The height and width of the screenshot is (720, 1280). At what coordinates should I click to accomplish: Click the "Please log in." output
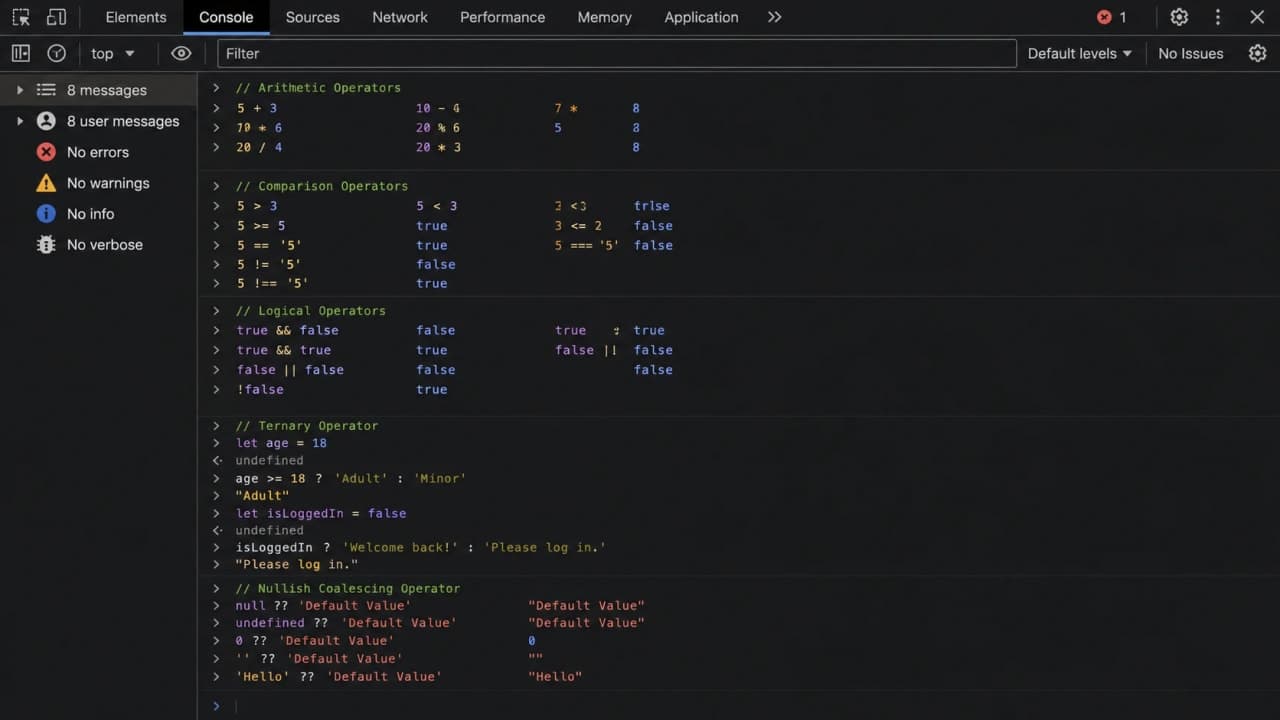[297, 565]
